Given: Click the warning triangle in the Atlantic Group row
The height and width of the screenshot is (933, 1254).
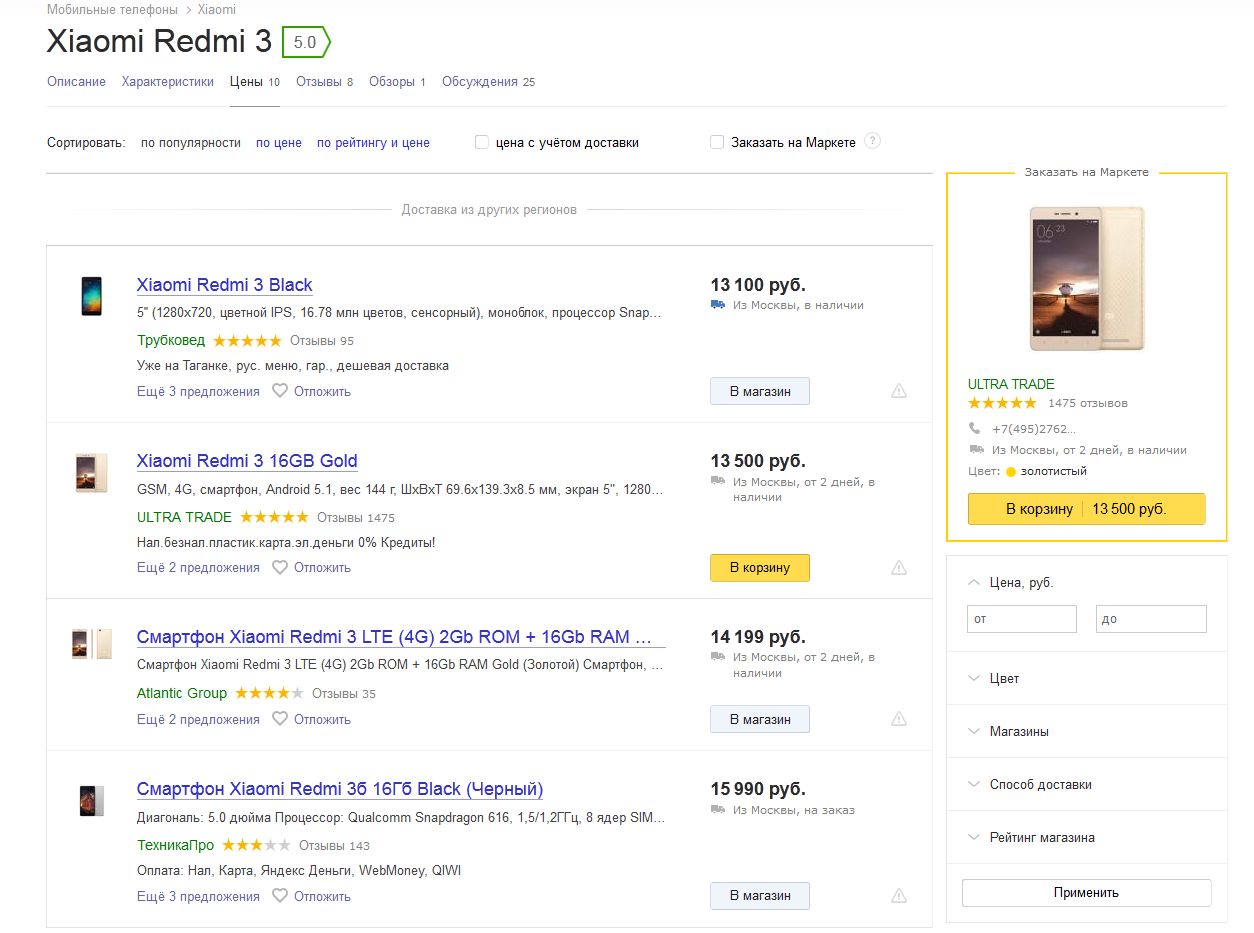Looking at the screenshot, I should click(899, 719).
